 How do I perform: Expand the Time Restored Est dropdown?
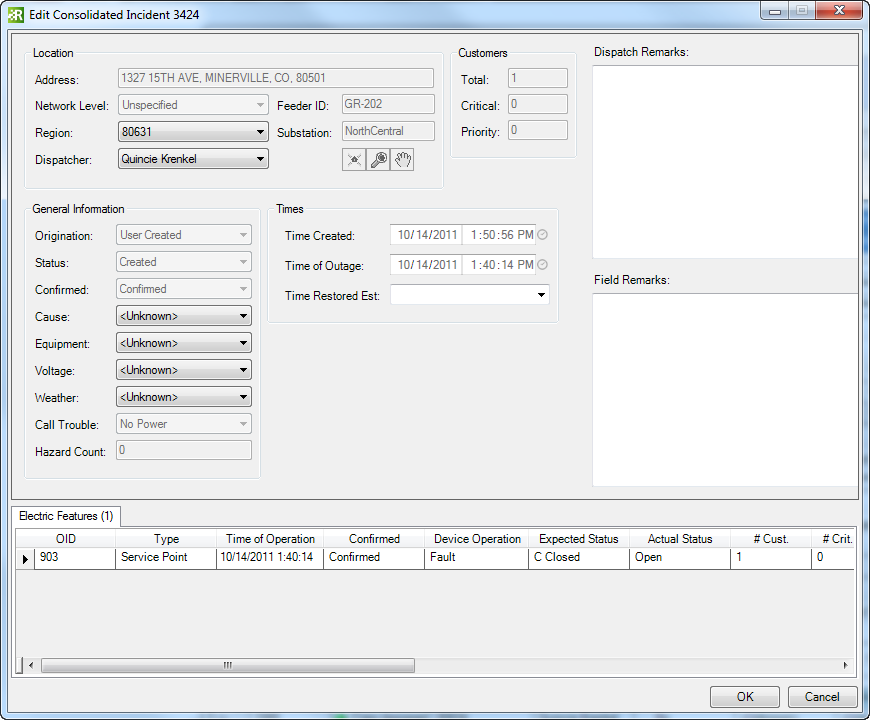click(x=541, y=295)
